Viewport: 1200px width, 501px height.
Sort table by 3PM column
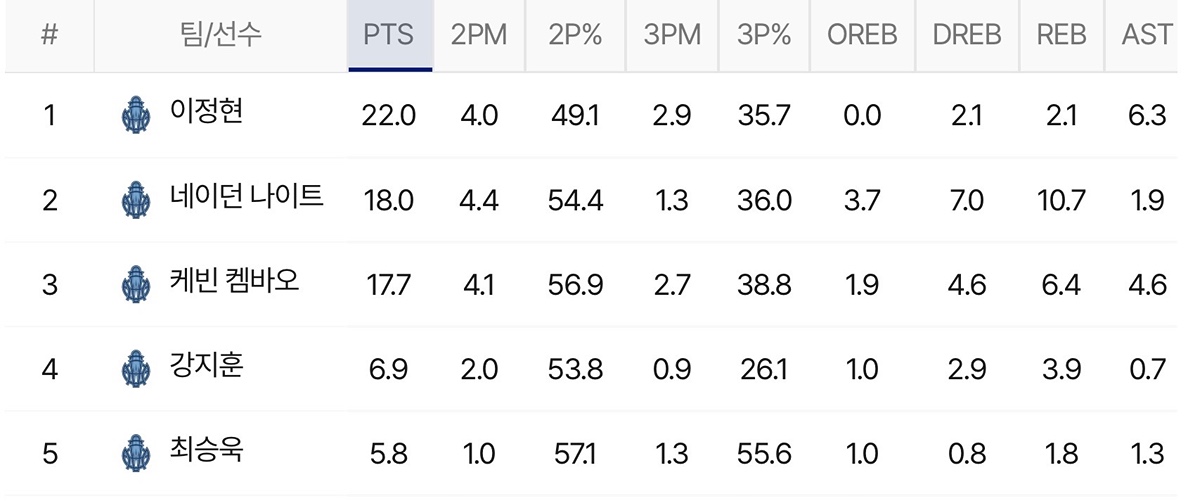pyautogui.click(x=671, y=35)
